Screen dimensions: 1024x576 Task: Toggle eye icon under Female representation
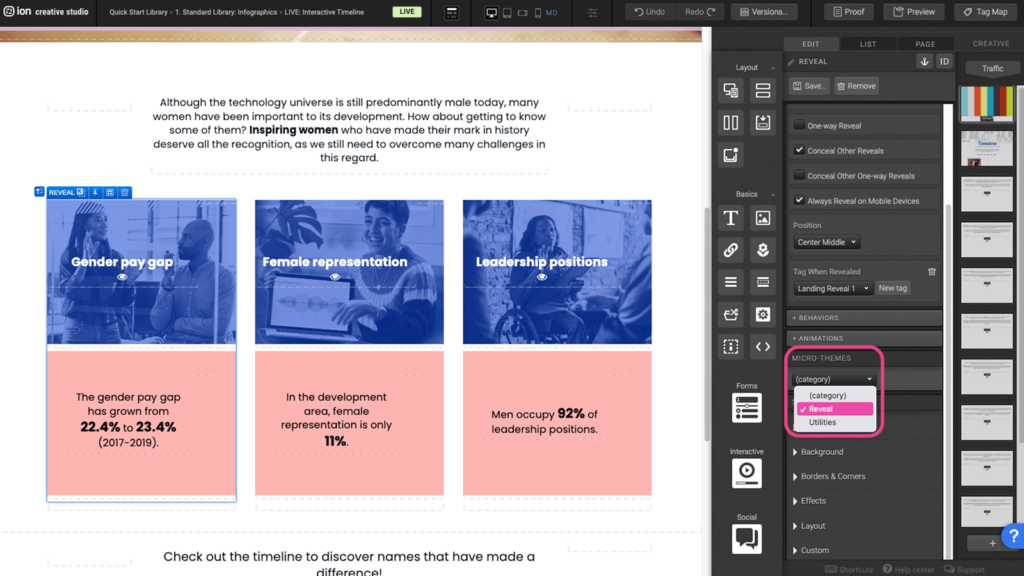pos(335,278)
